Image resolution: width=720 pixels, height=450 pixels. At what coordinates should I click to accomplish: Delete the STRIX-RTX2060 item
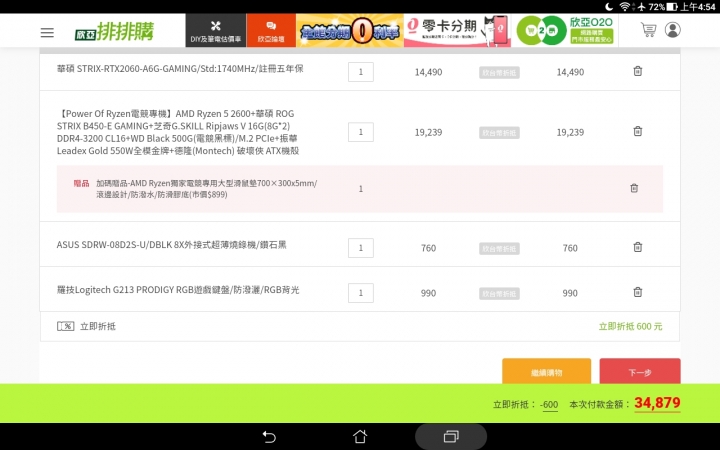tap(638, 71)
